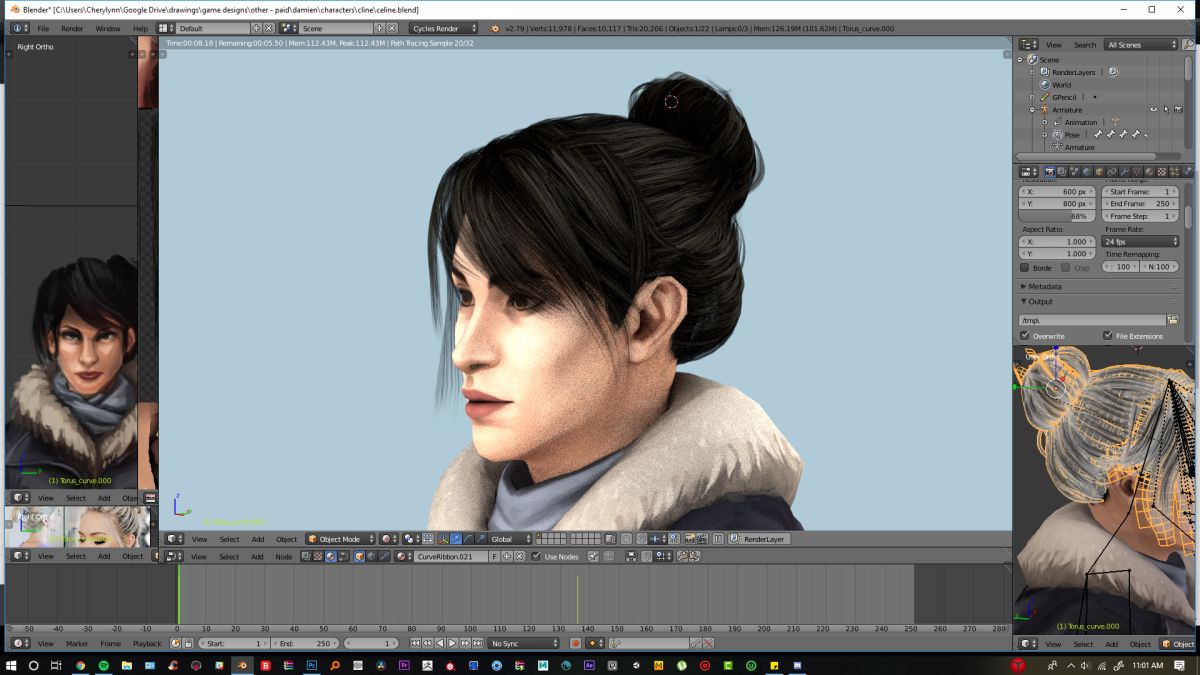Select GPencil in the outliner

pyautogui.click(x=1064, y=97)
